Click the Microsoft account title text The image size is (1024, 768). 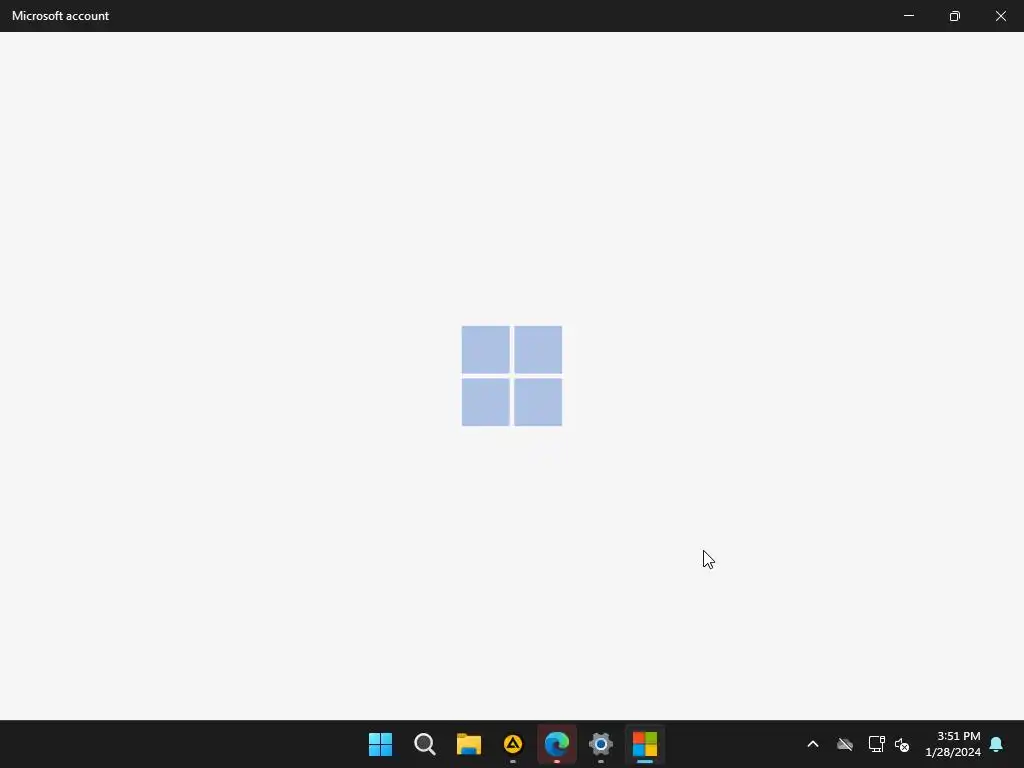60,16
